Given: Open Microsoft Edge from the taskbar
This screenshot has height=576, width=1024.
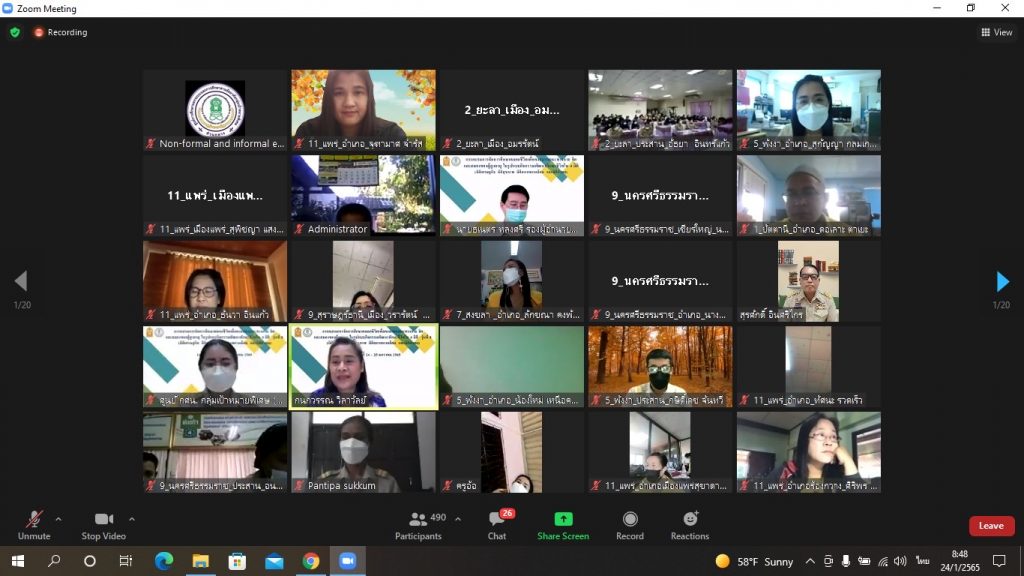Looking at the screenshot, I should pos(164,561).
